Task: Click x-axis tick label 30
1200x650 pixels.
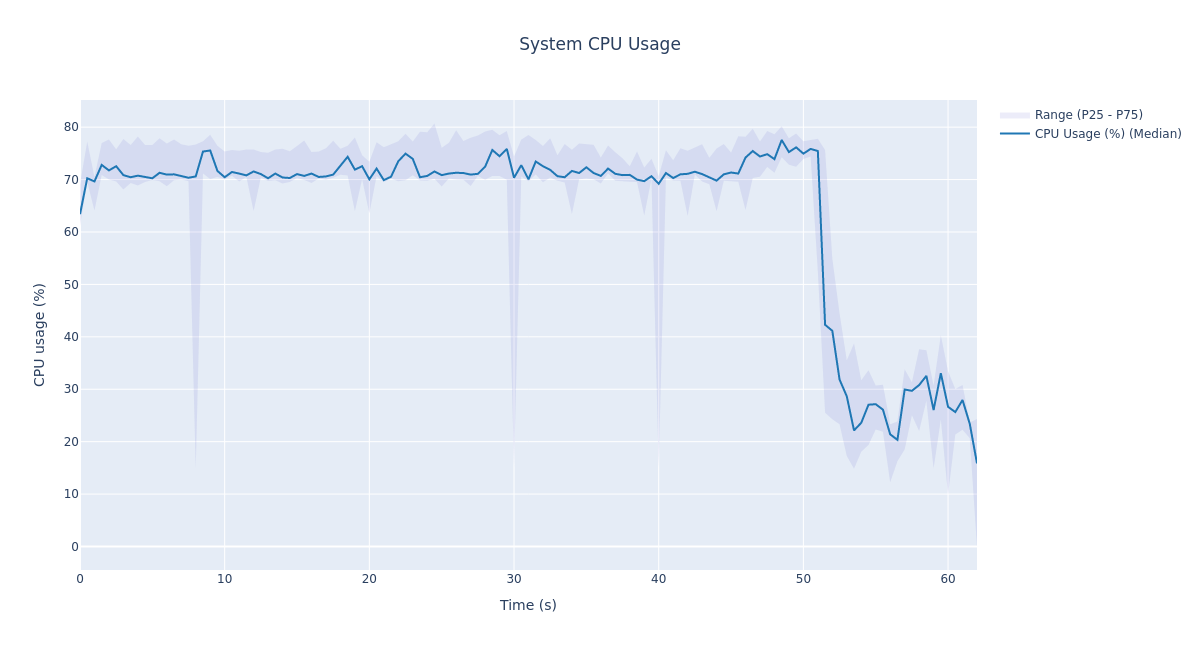Action: (514, 579)
